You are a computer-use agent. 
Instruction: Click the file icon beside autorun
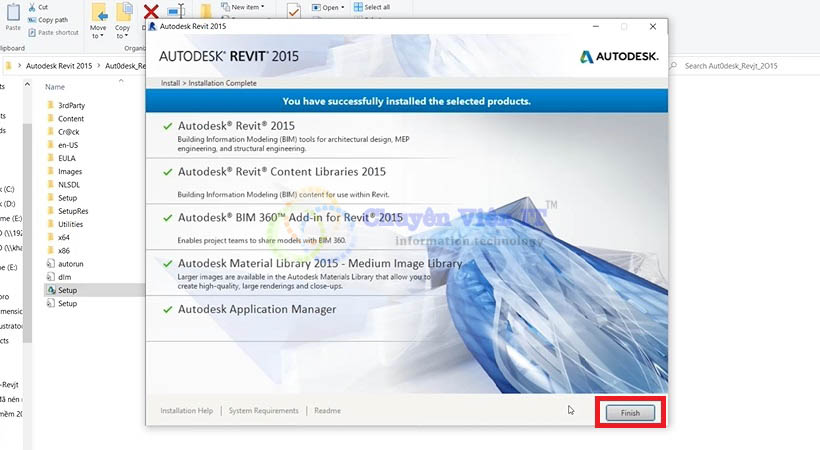pos(51,263)
